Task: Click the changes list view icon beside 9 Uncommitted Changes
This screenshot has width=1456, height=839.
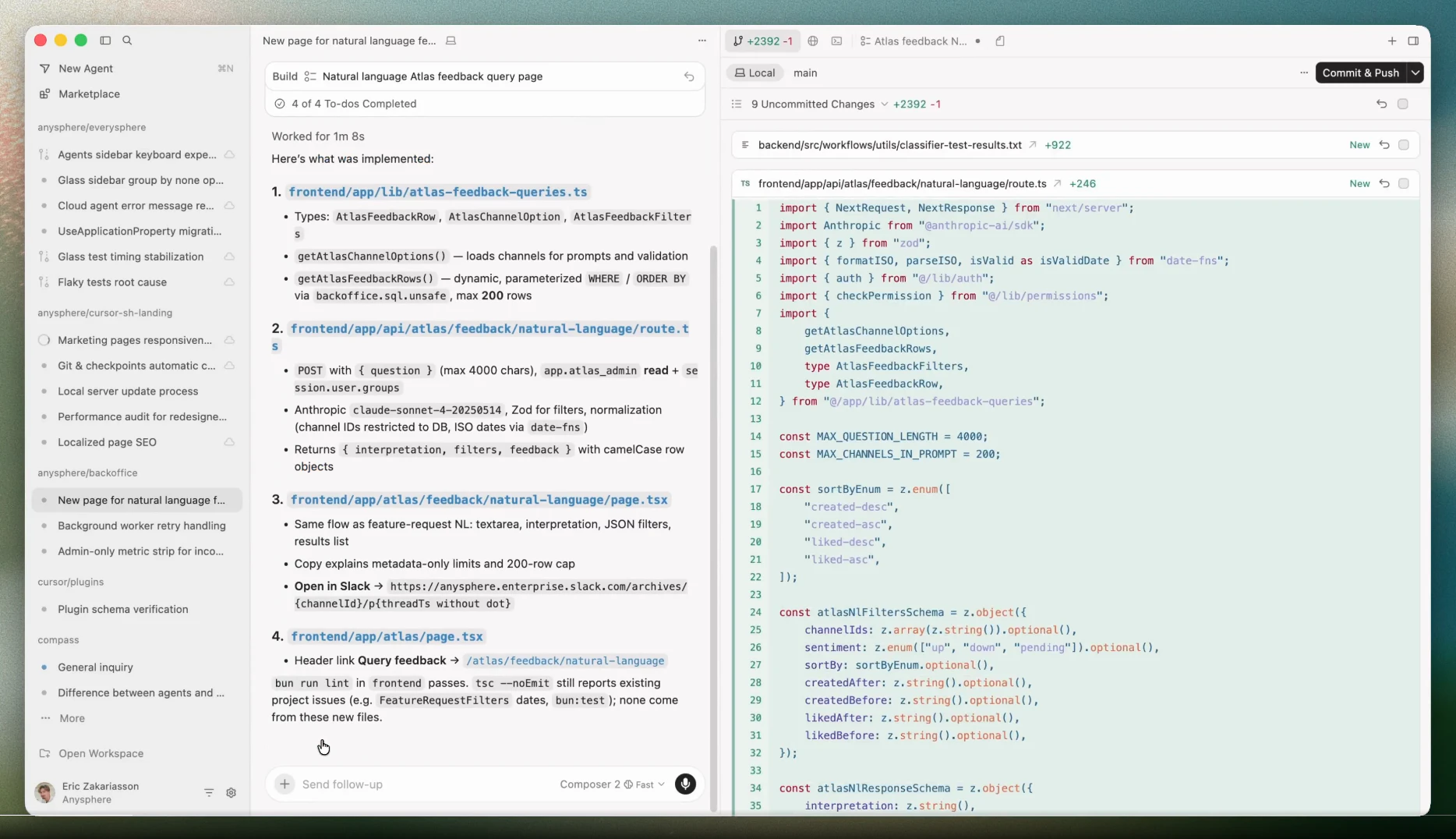Action: (x=735, y=104)
